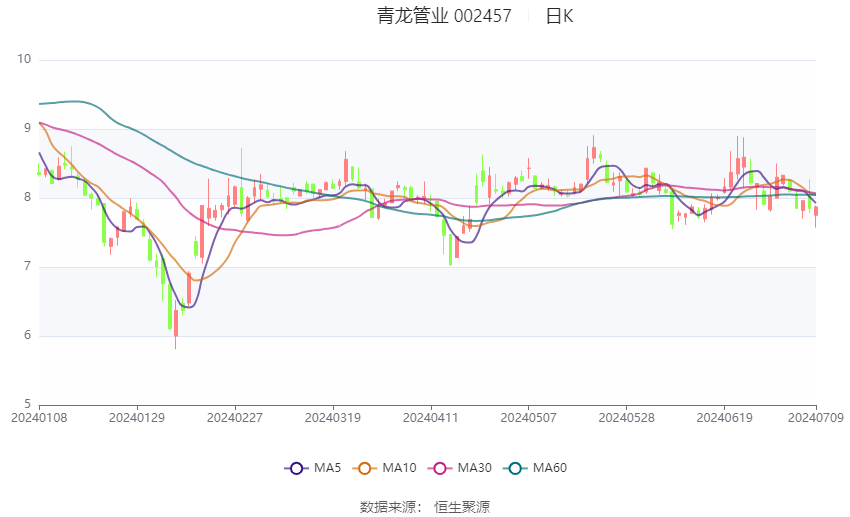Image resolution: width=850 pixels, height=517 pixels.
Task: Click the 20240507 date axis label
Action: (529, 418)
